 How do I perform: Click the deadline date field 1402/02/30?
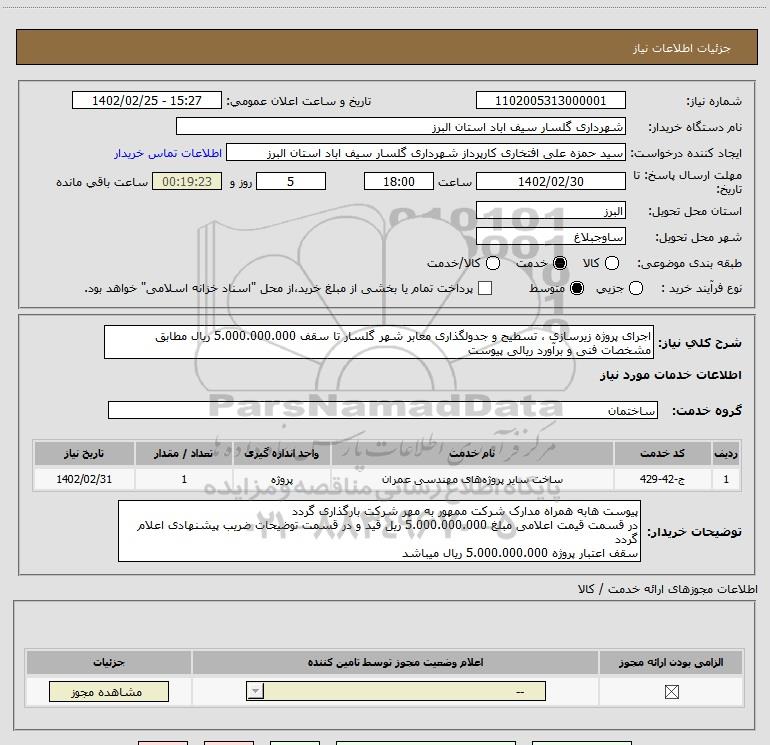[x=550, y=181]
